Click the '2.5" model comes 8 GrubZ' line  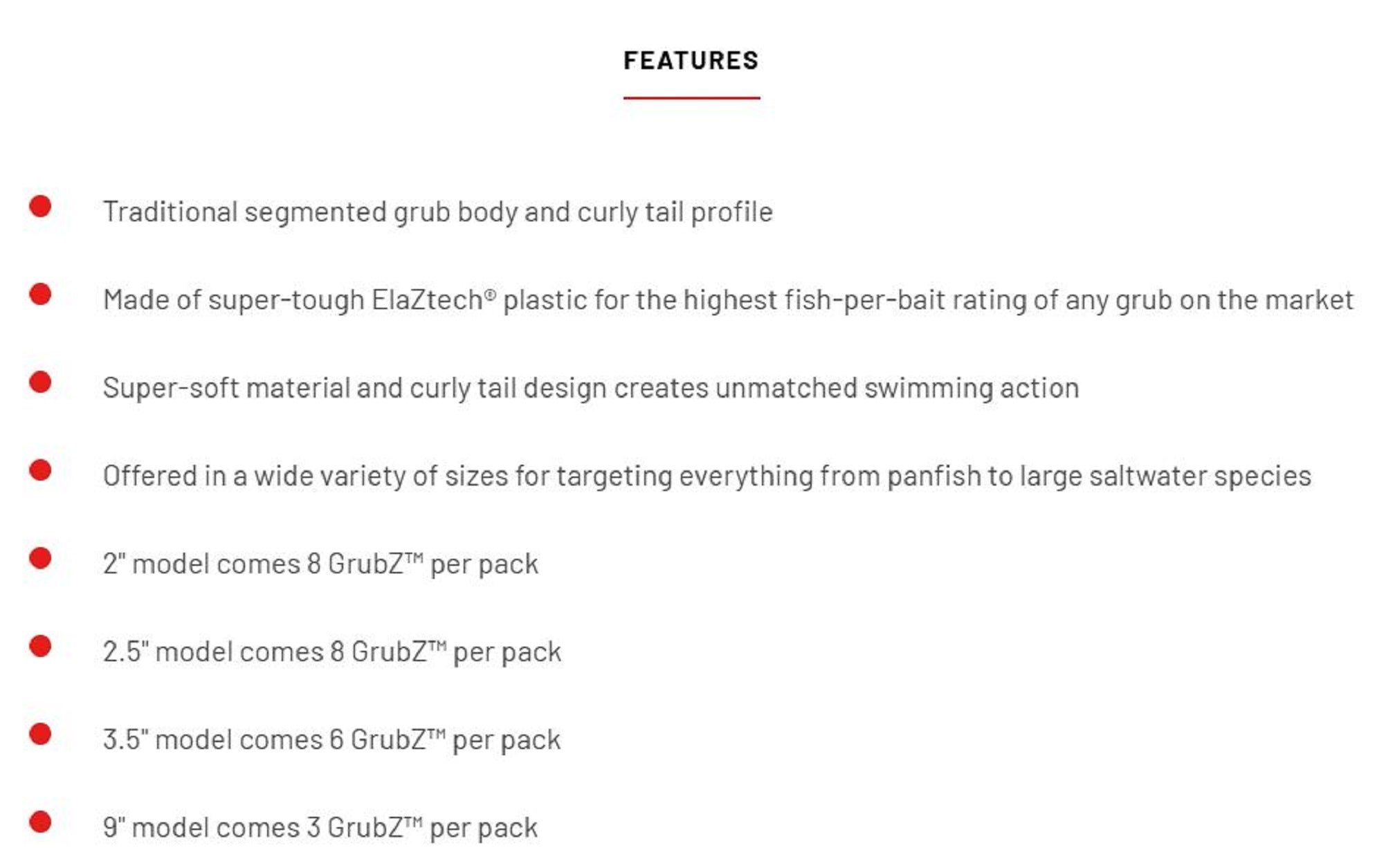(331, 652)
